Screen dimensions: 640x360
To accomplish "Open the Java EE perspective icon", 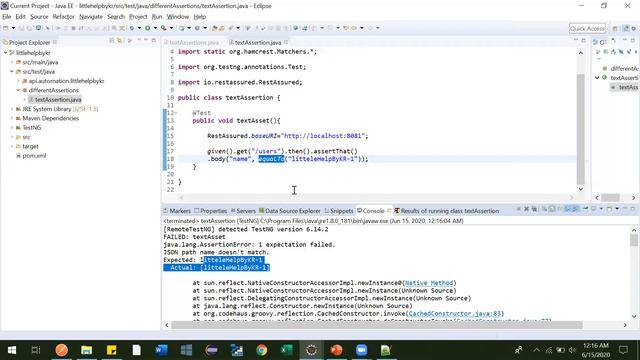I will (626, 28).
